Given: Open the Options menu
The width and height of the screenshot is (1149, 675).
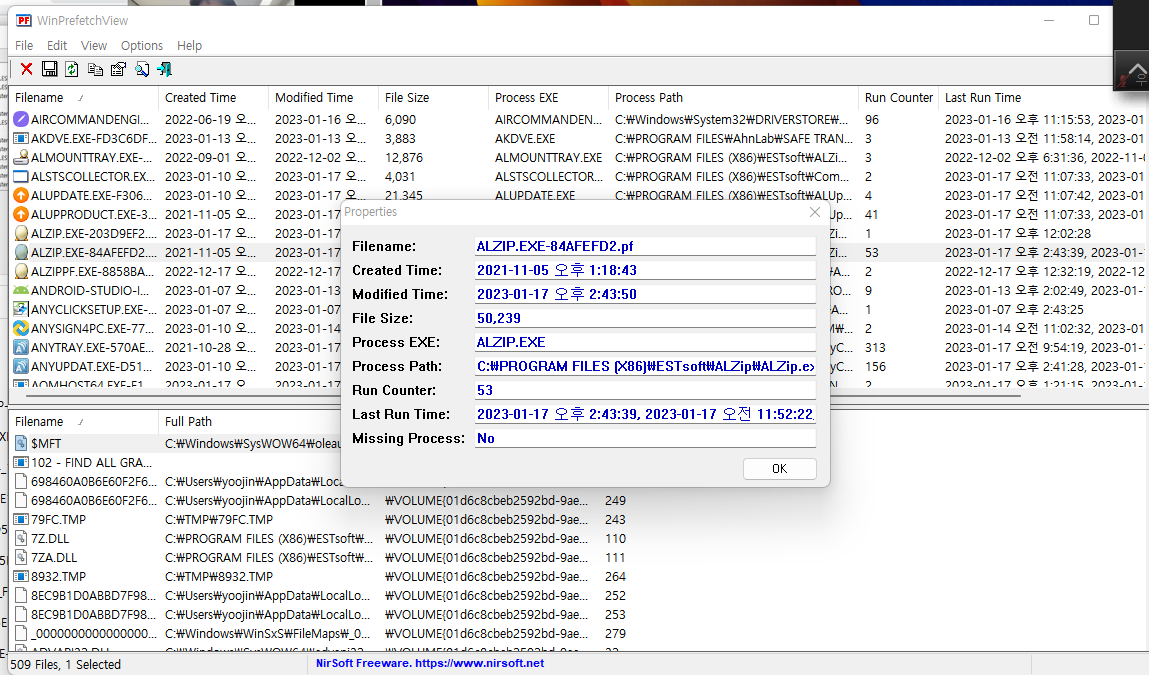Looking at the screenshot, I should click(x=141, y=45).
